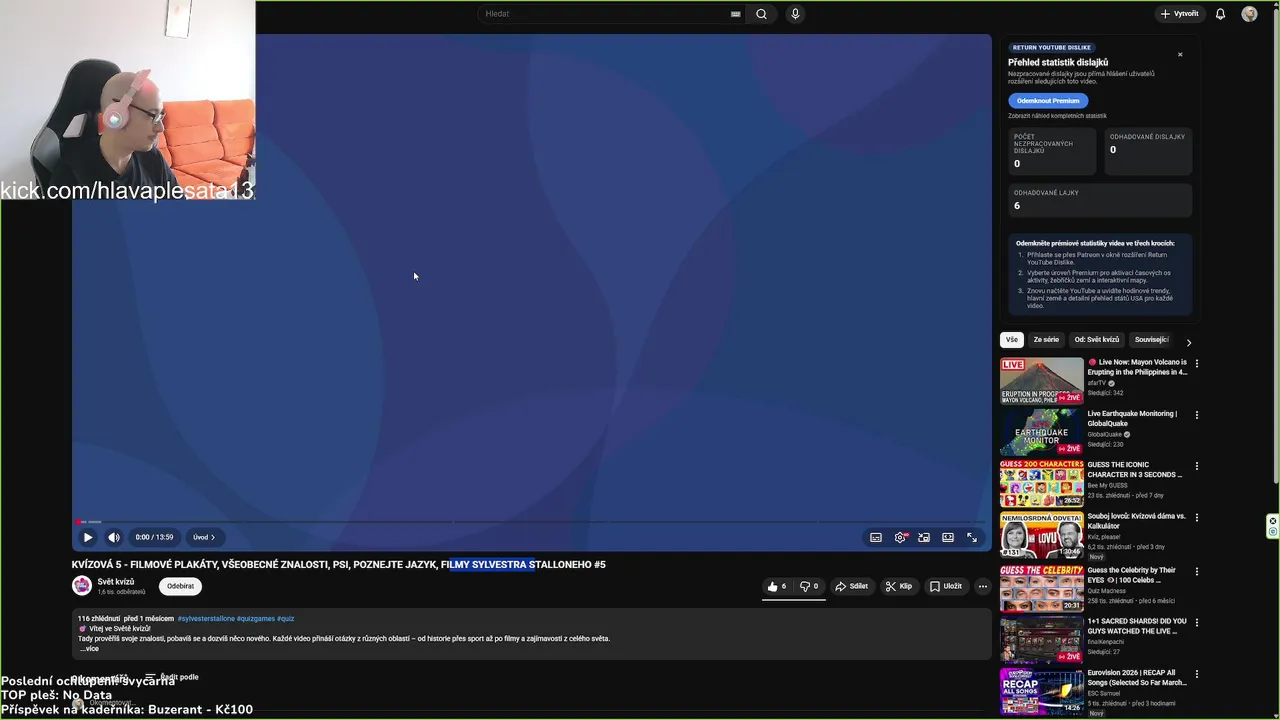This screenshot has height=720, width=1280.
Task: Click lower extension icon at right edge
Action: click(1273, 532)
